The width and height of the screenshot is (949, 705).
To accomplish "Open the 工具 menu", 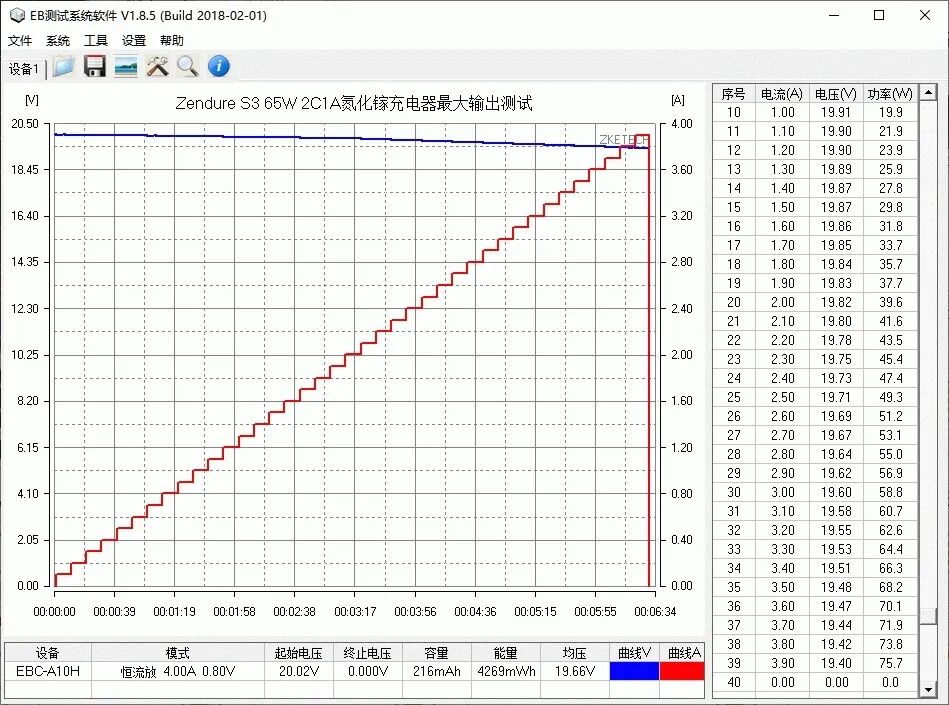I will click(x=96, y=41).
